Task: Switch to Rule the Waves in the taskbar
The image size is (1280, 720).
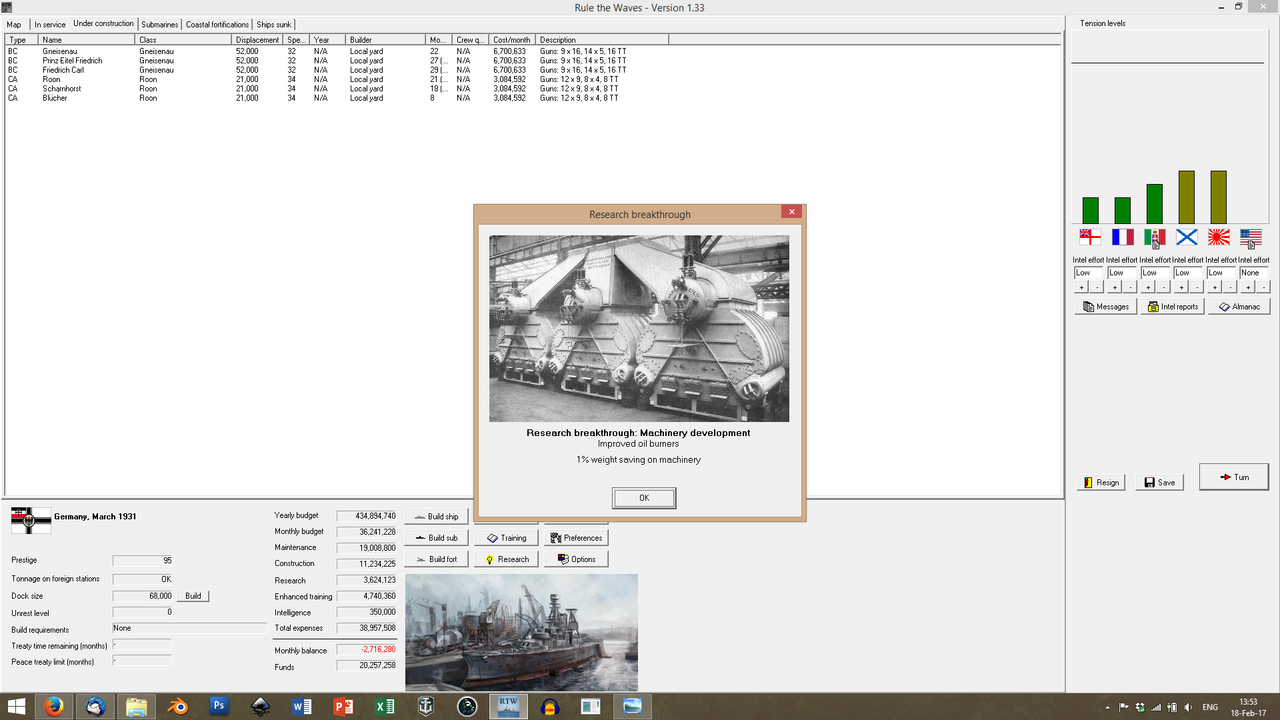Action: click(507, 706)
